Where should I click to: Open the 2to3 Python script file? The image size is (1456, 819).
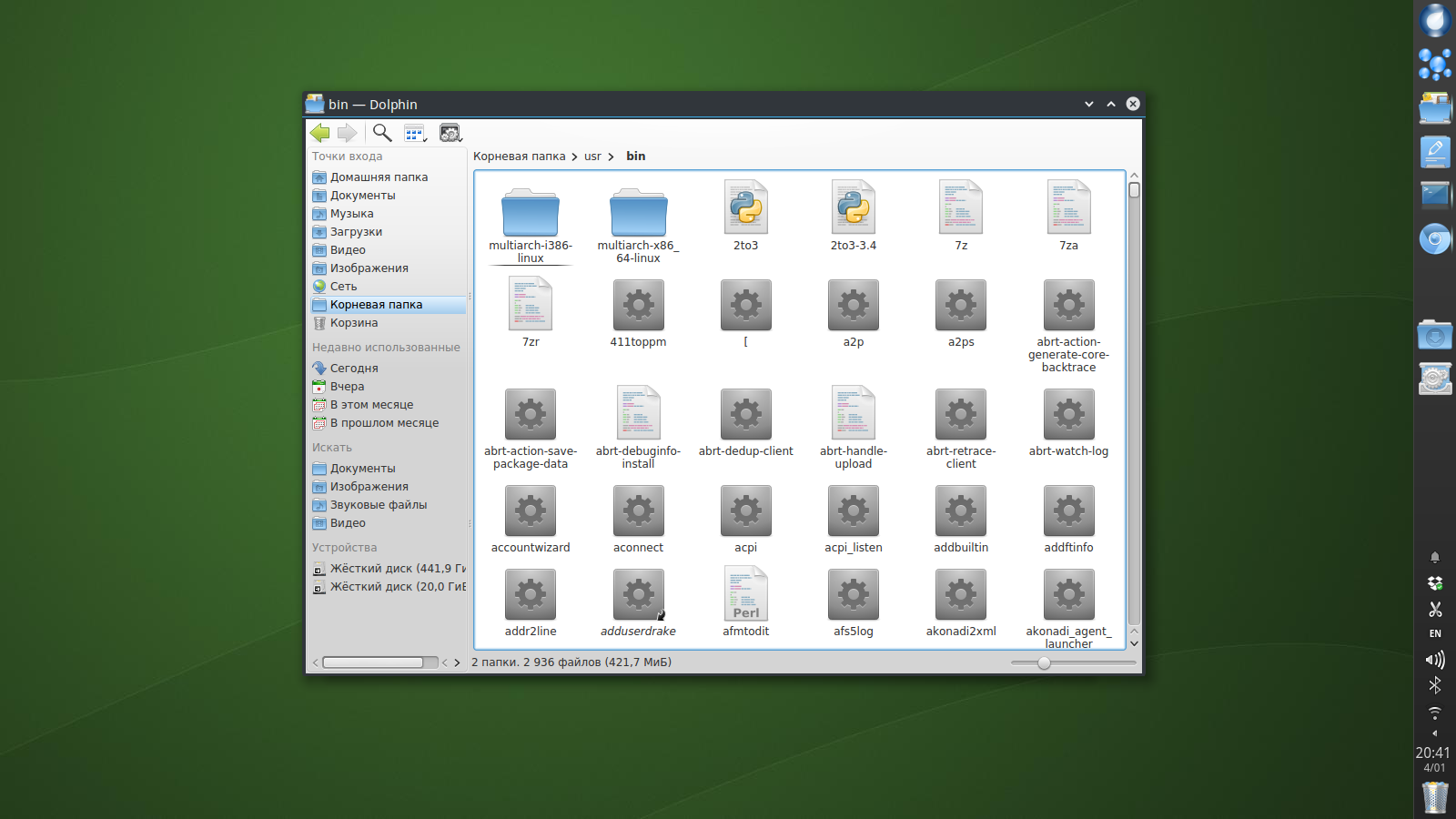click(745, 208)
